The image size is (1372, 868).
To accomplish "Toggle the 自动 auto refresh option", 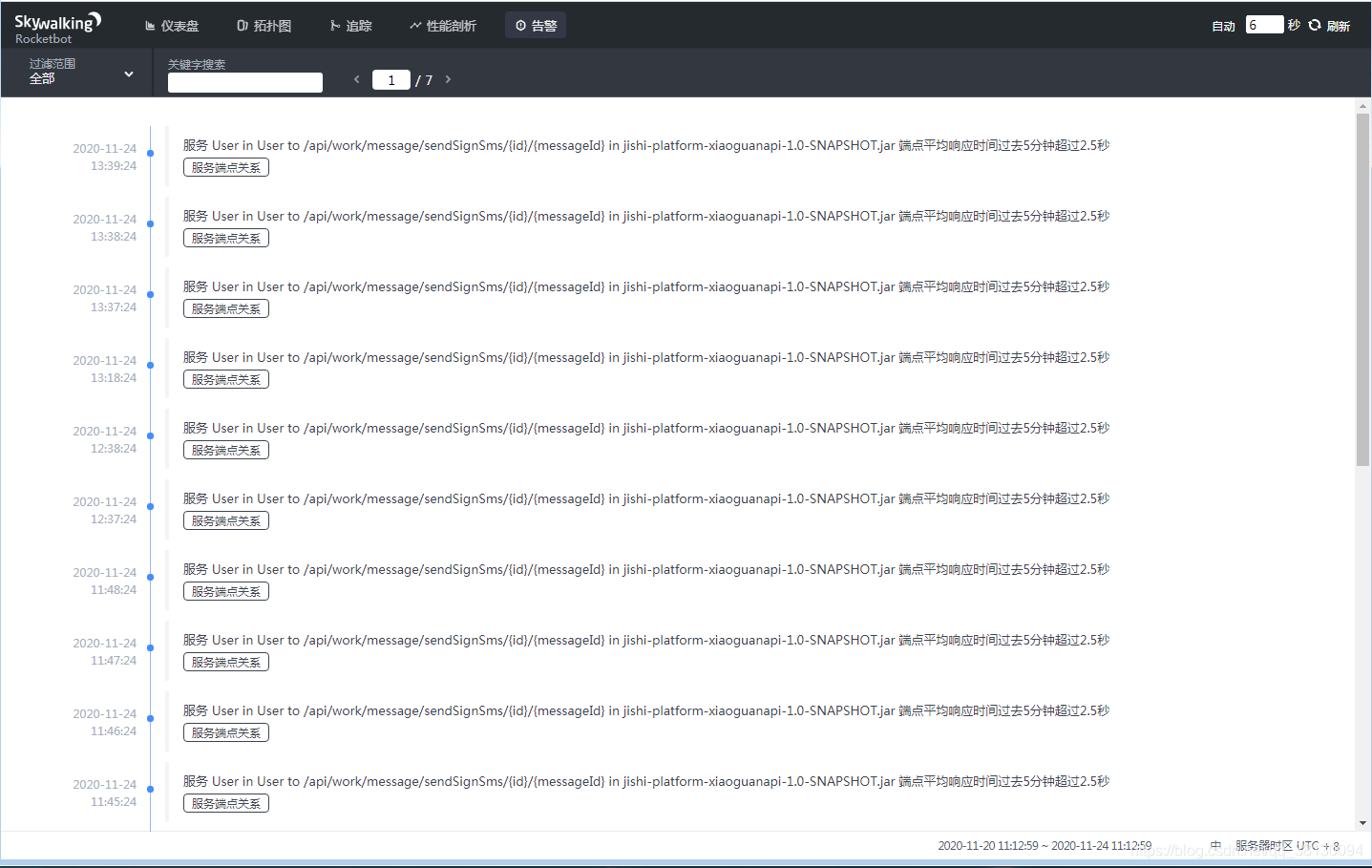I will 1223,26.
